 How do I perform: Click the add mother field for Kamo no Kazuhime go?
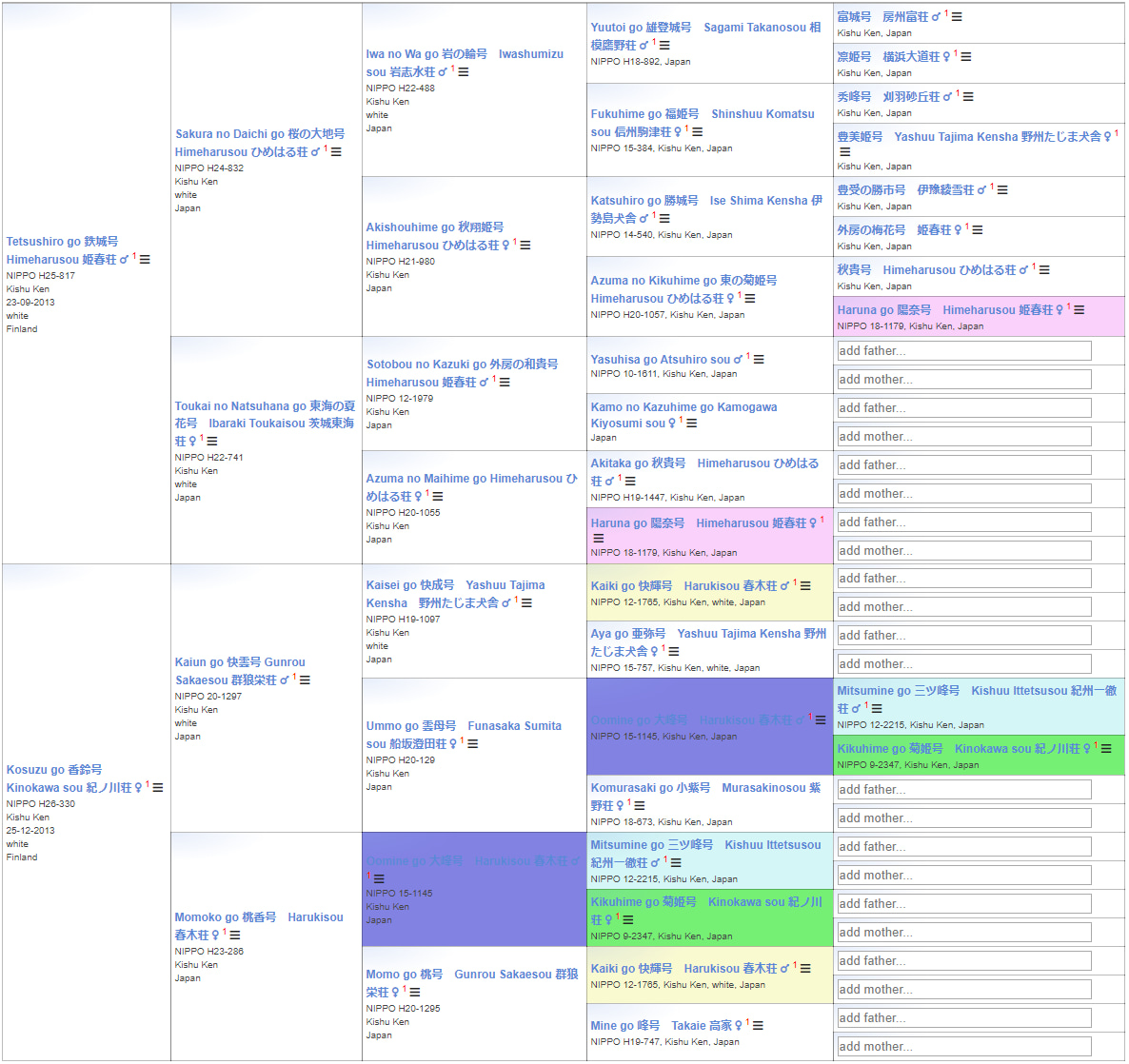pyautogui.click(x=963, y=437)
